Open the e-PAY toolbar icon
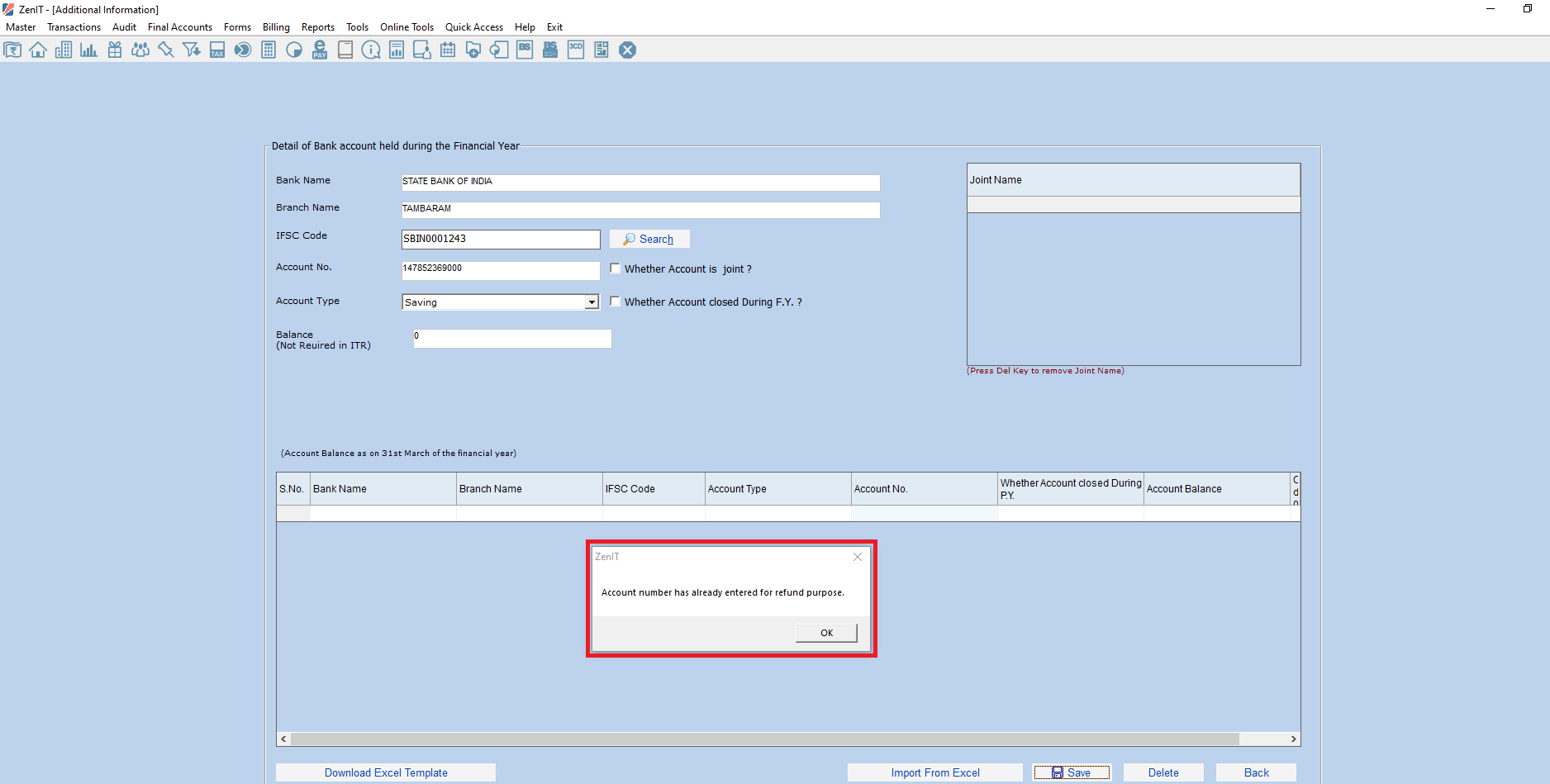 coord(320,50)
